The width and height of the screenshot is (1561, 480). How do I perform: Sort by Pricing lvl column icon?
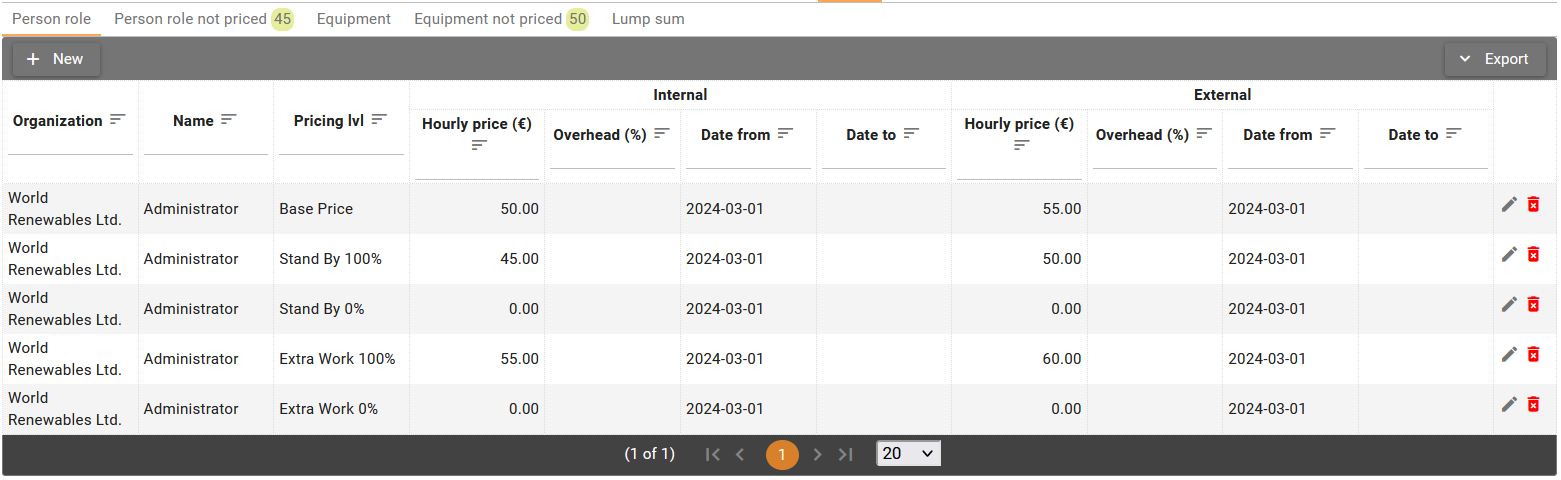tap(379, 119)
